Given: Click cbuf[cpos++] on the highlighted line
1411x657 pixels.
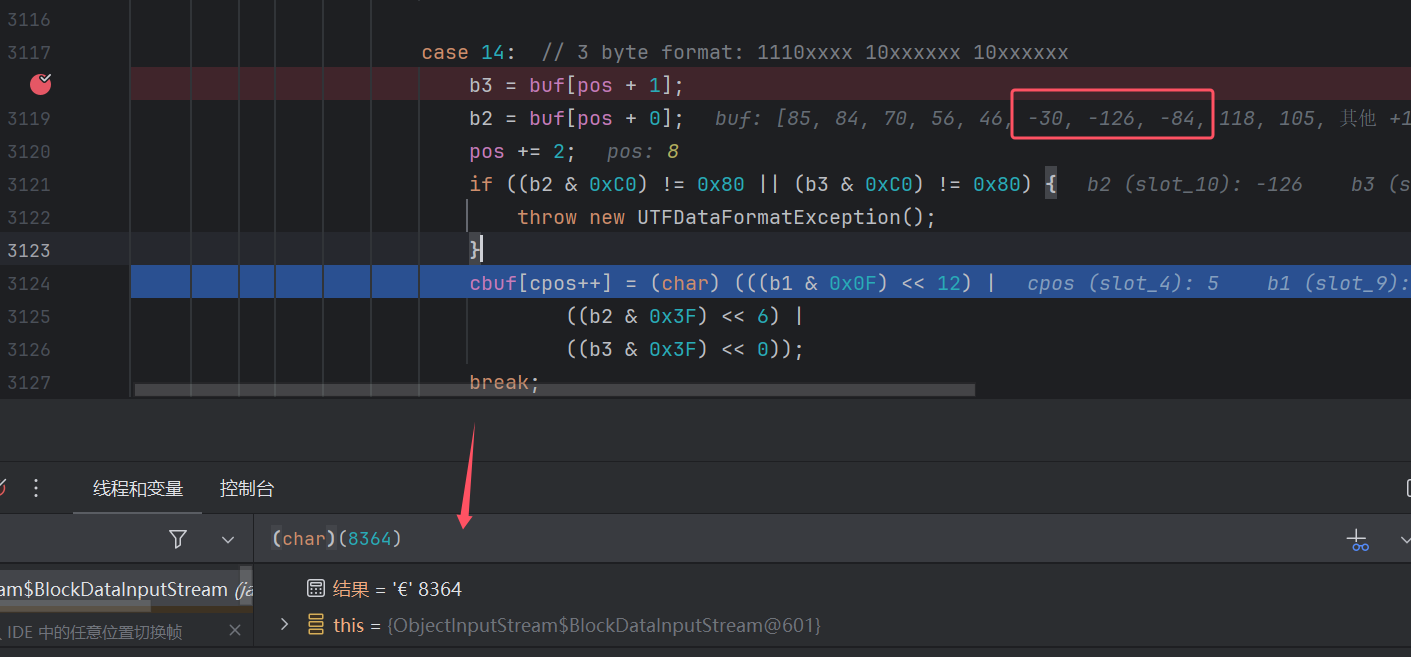Looking at the screenshot, I should pyautogui.click(x=540, y=284).
